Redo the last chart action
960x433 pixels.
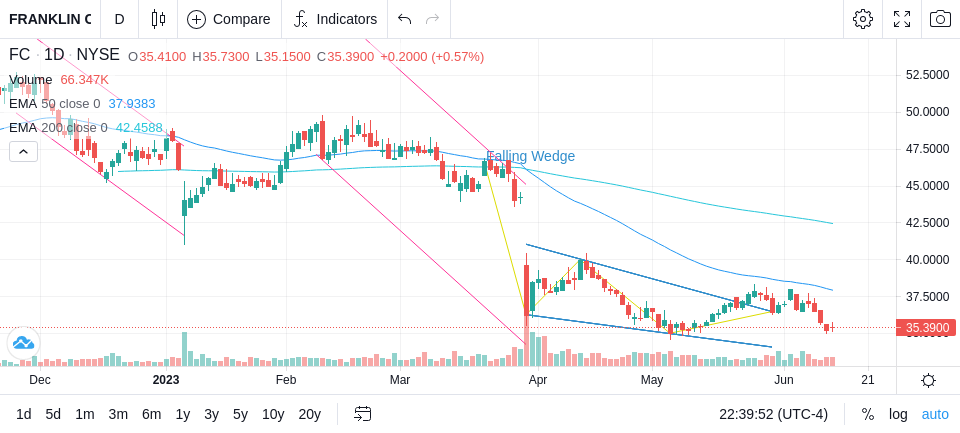pyautogui.click(x=433, y=19)
